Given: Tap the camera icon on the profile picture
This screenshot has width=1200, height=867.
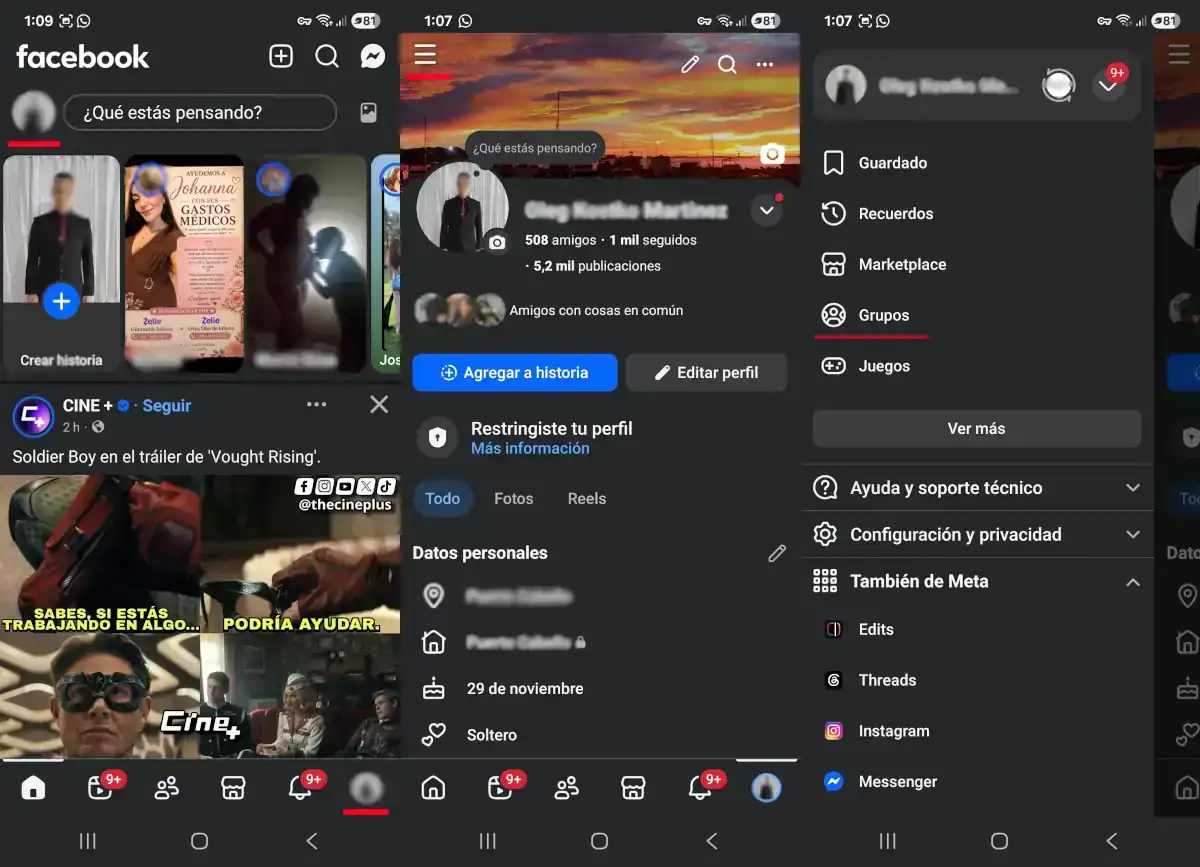Looking at the screenshot, I should click(497, 242).
